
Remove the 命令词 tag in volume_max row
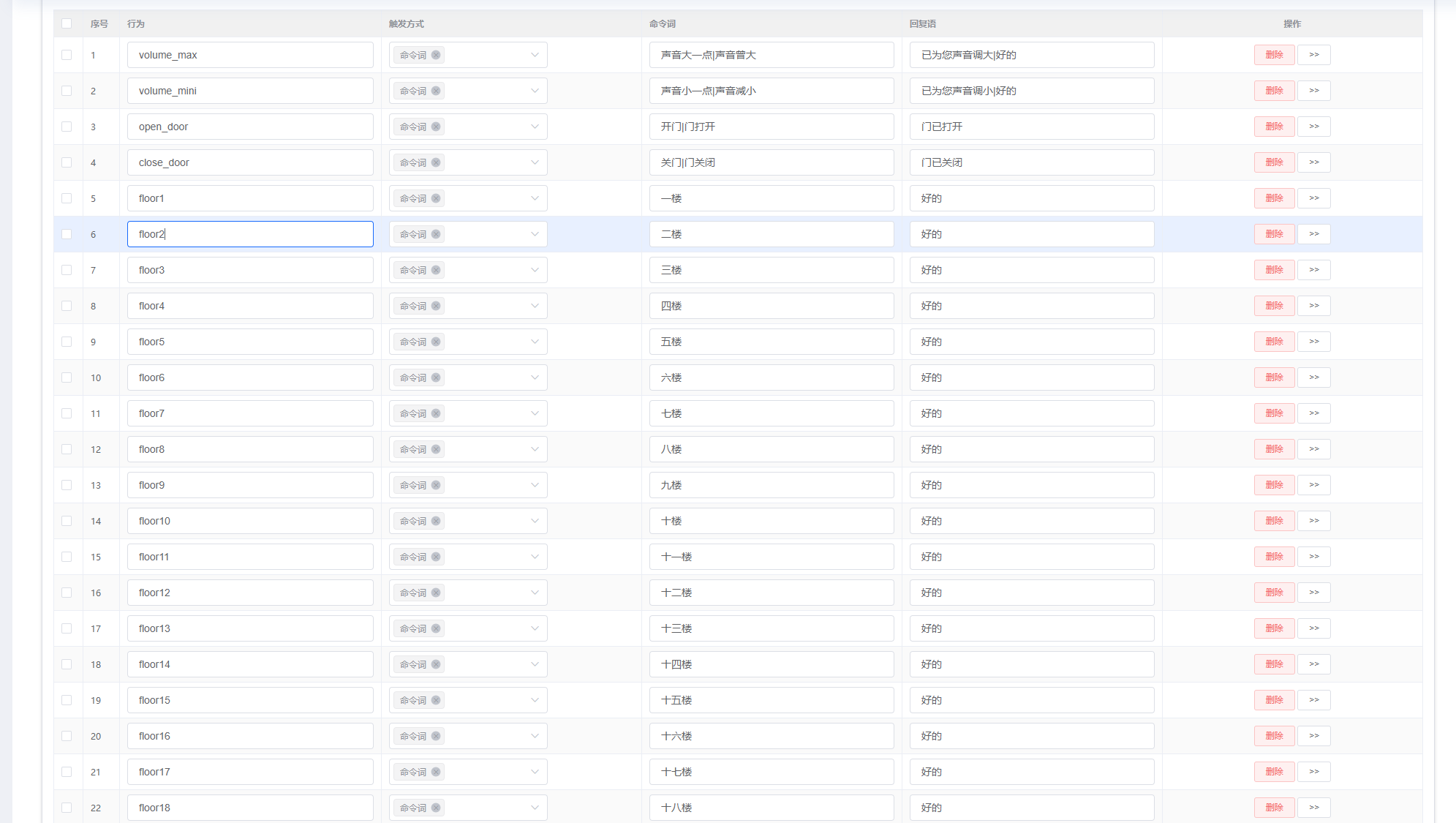[x=436, y=55]
